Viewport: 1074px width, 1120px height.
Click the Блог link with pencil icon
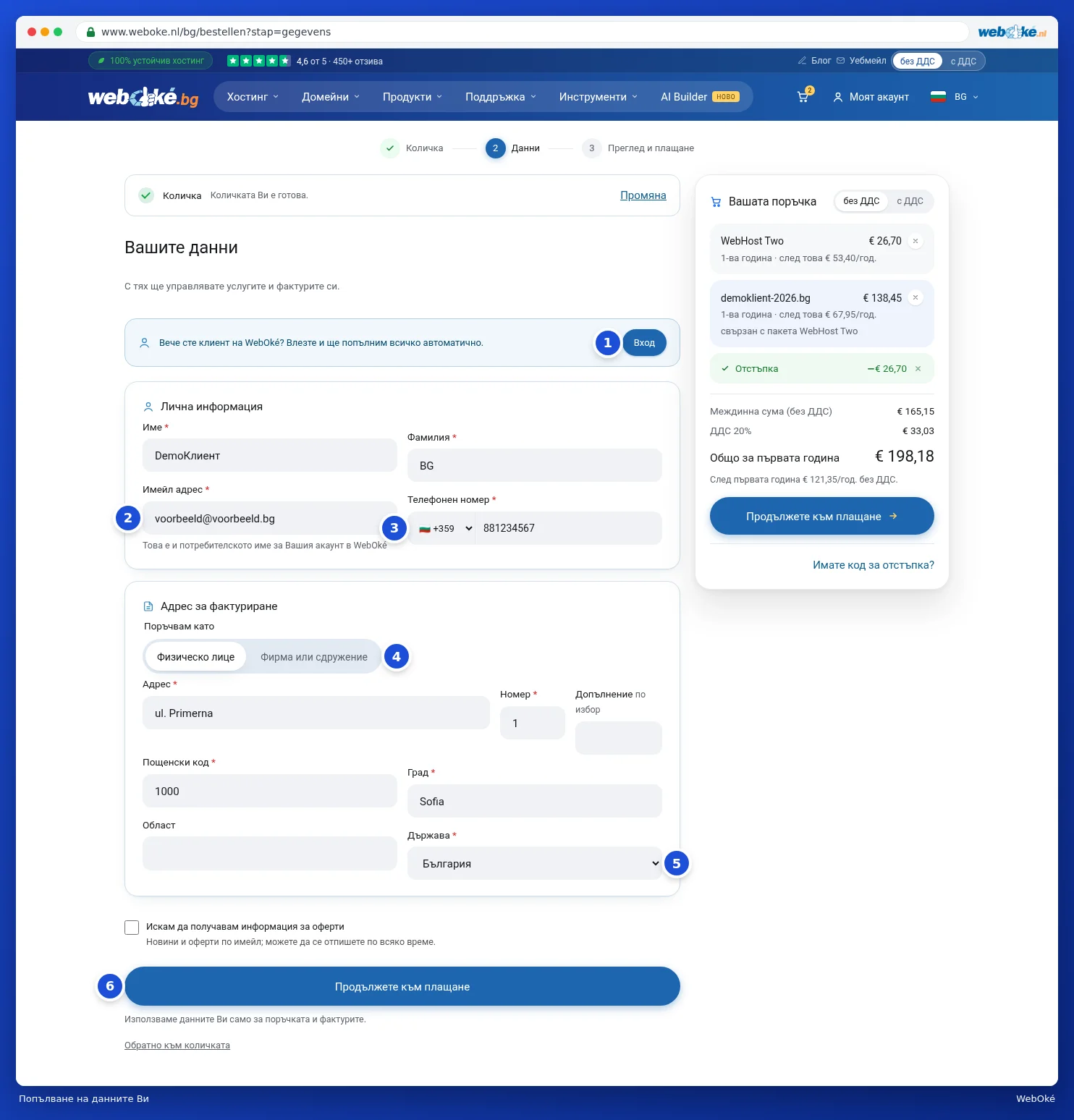[814, 61]
